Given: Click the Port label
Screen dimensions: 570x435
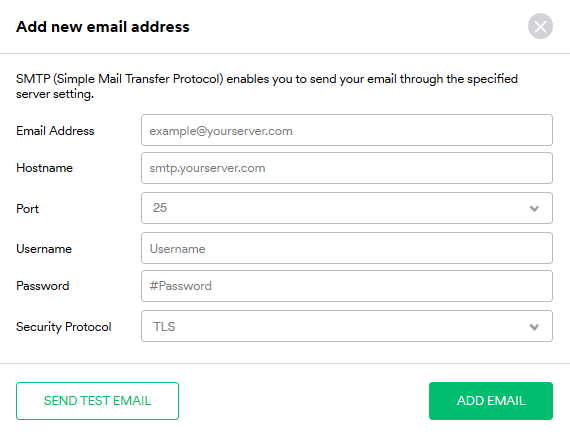Looking at the screenshot, I should click(27, 209).
